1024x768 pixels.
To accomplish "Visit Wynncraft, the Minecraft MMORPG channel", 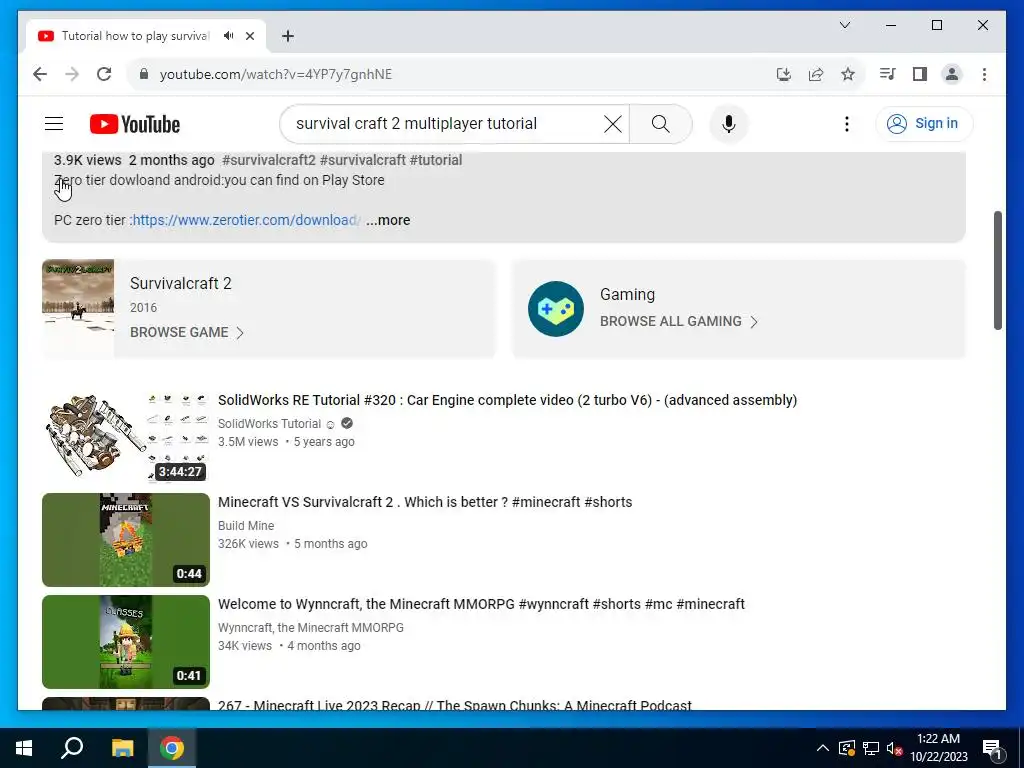I will click(x=311, y=628).
